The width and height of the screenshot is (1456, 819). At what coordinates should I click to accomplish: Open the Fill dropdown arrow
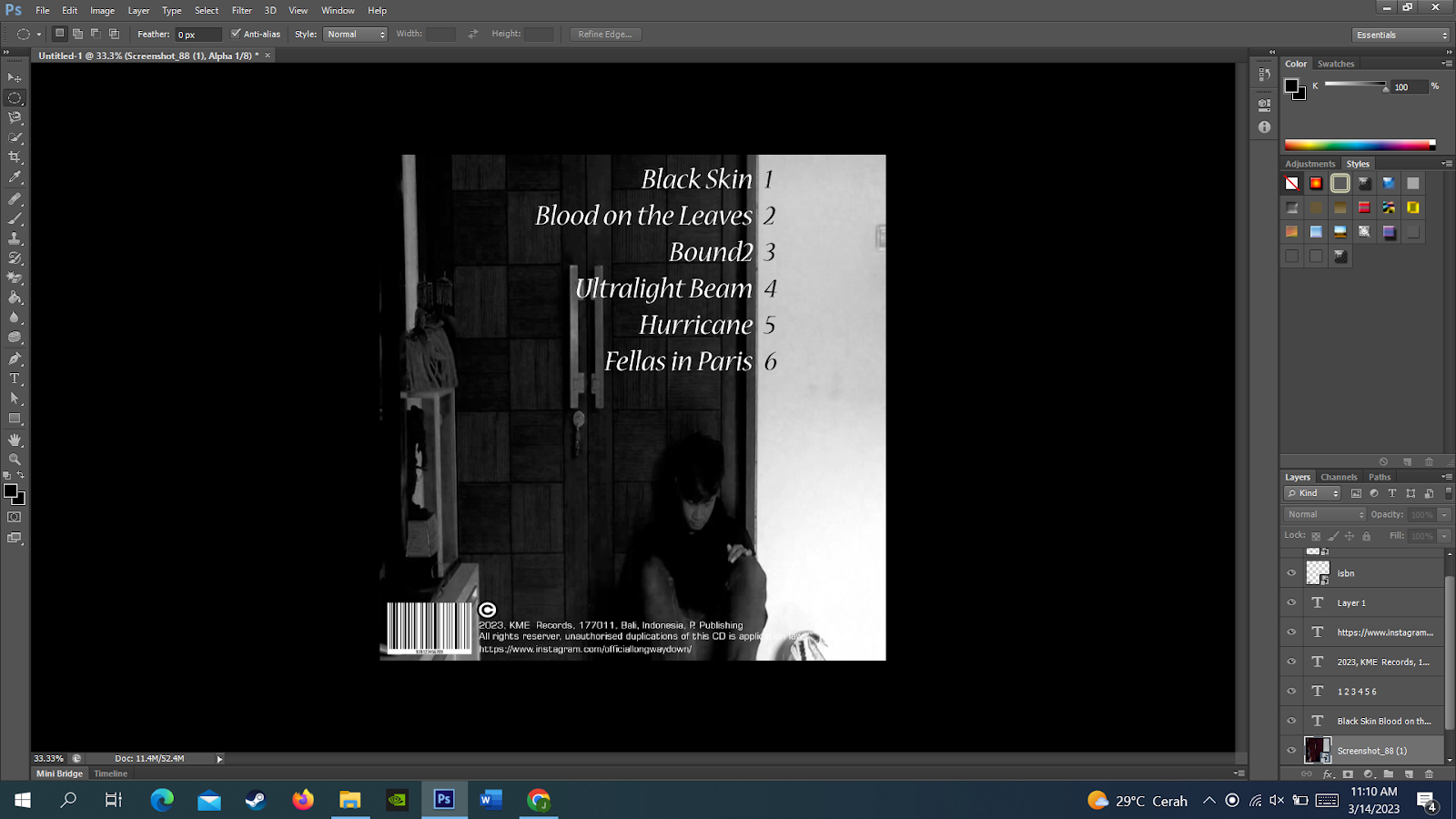click(1444, 536)
